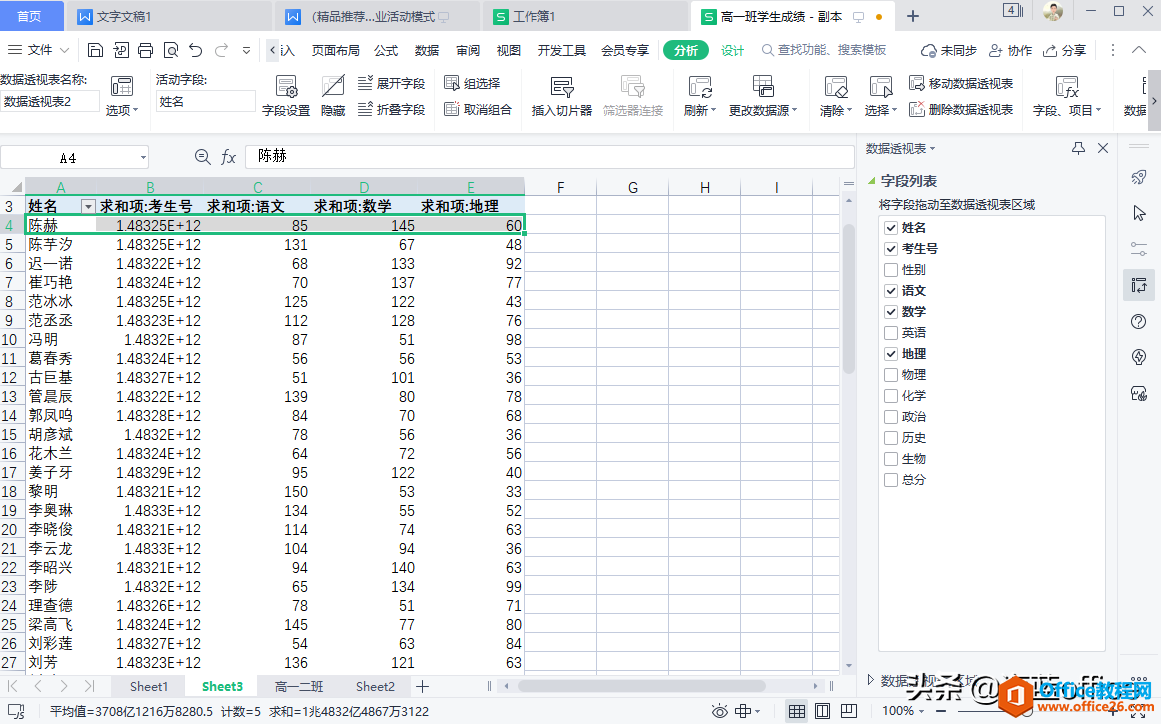The image size is (1161, 724).
Task: Switch to the 数据 ribbon tab
Action: click(426, 50)
